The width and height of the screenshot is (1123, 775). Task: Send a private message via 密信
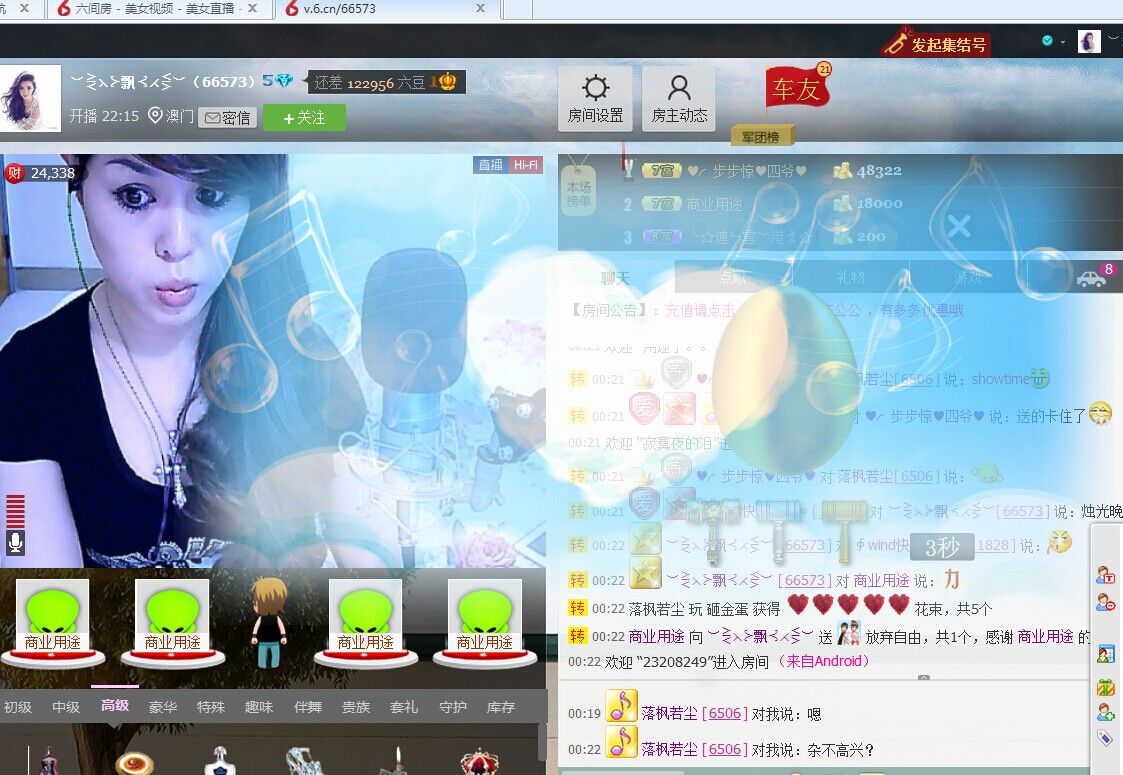[x=228, y=117]
